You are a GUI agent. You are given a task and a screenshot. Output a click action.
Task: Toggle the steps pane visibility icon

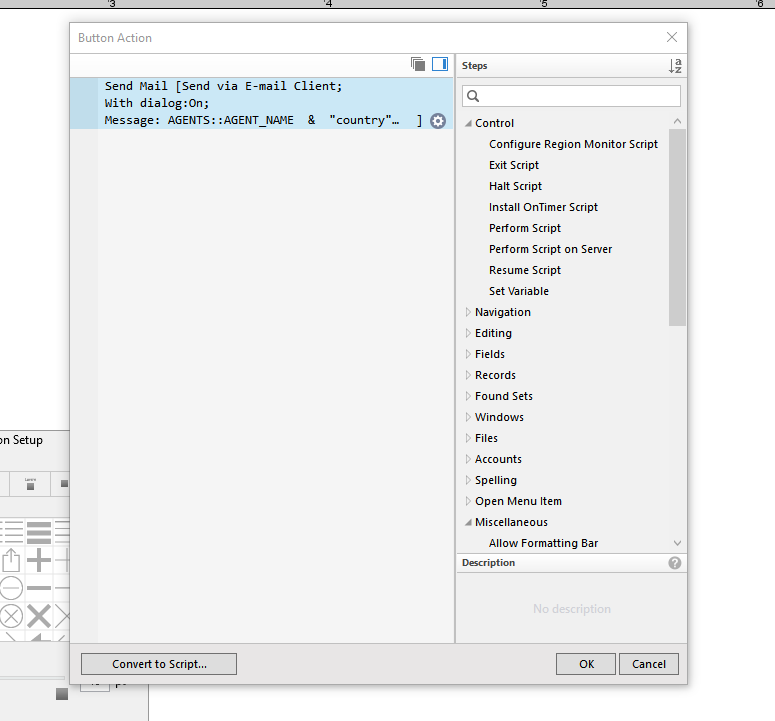coord(440,65)
